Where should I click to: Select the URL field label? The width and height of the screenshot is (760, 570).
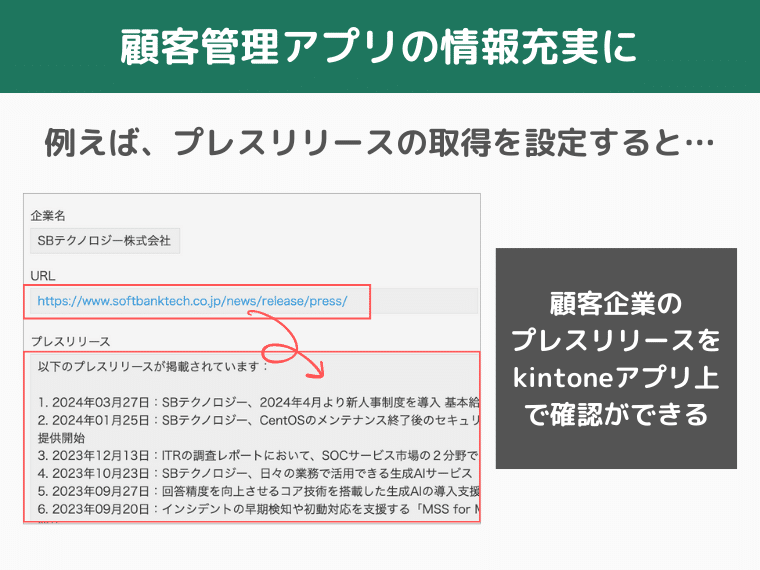tap(43, 276)
